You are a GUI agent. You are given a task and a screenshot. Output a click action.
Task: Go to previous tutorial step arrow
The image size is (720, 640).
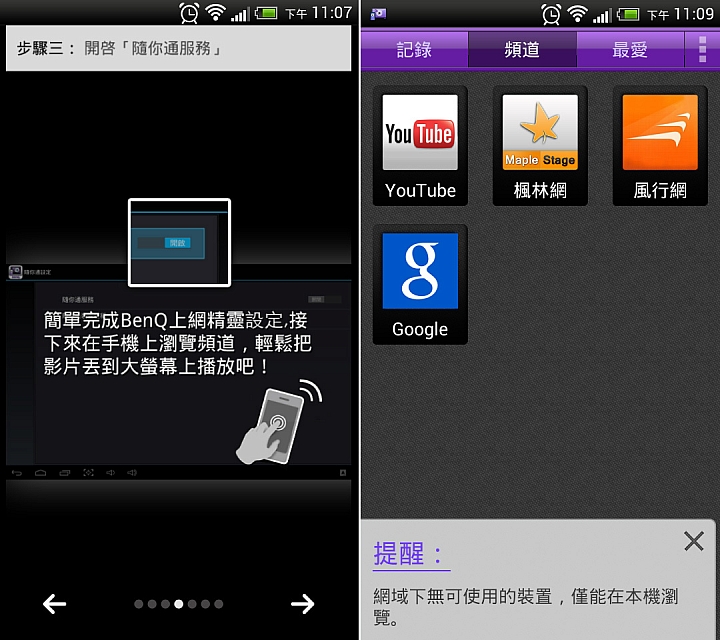[x=55, y=604]
